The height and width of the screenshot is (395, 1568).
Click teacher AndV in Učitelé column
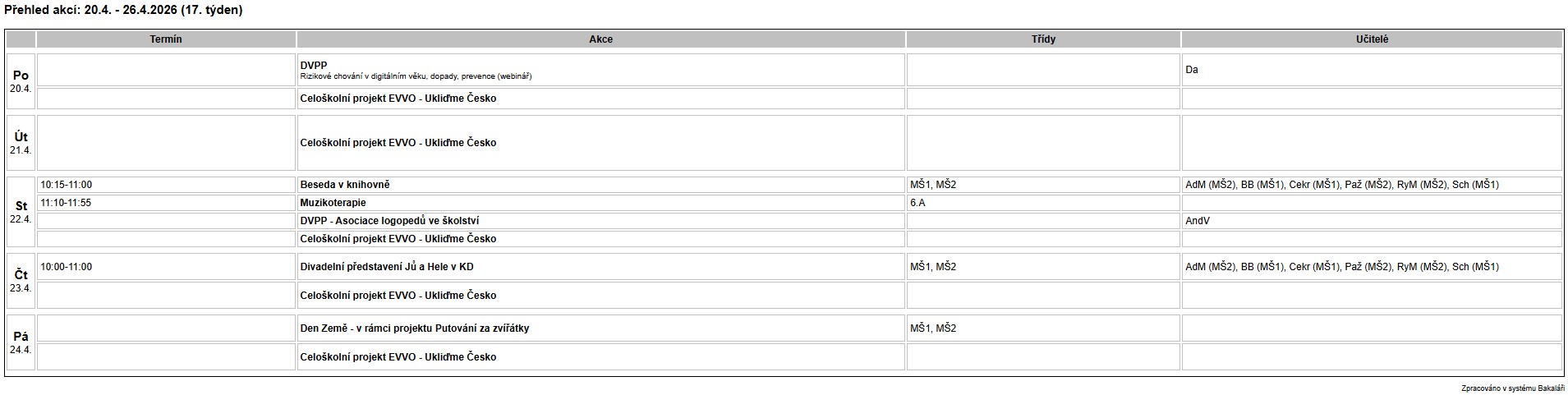pos(1198,221)
